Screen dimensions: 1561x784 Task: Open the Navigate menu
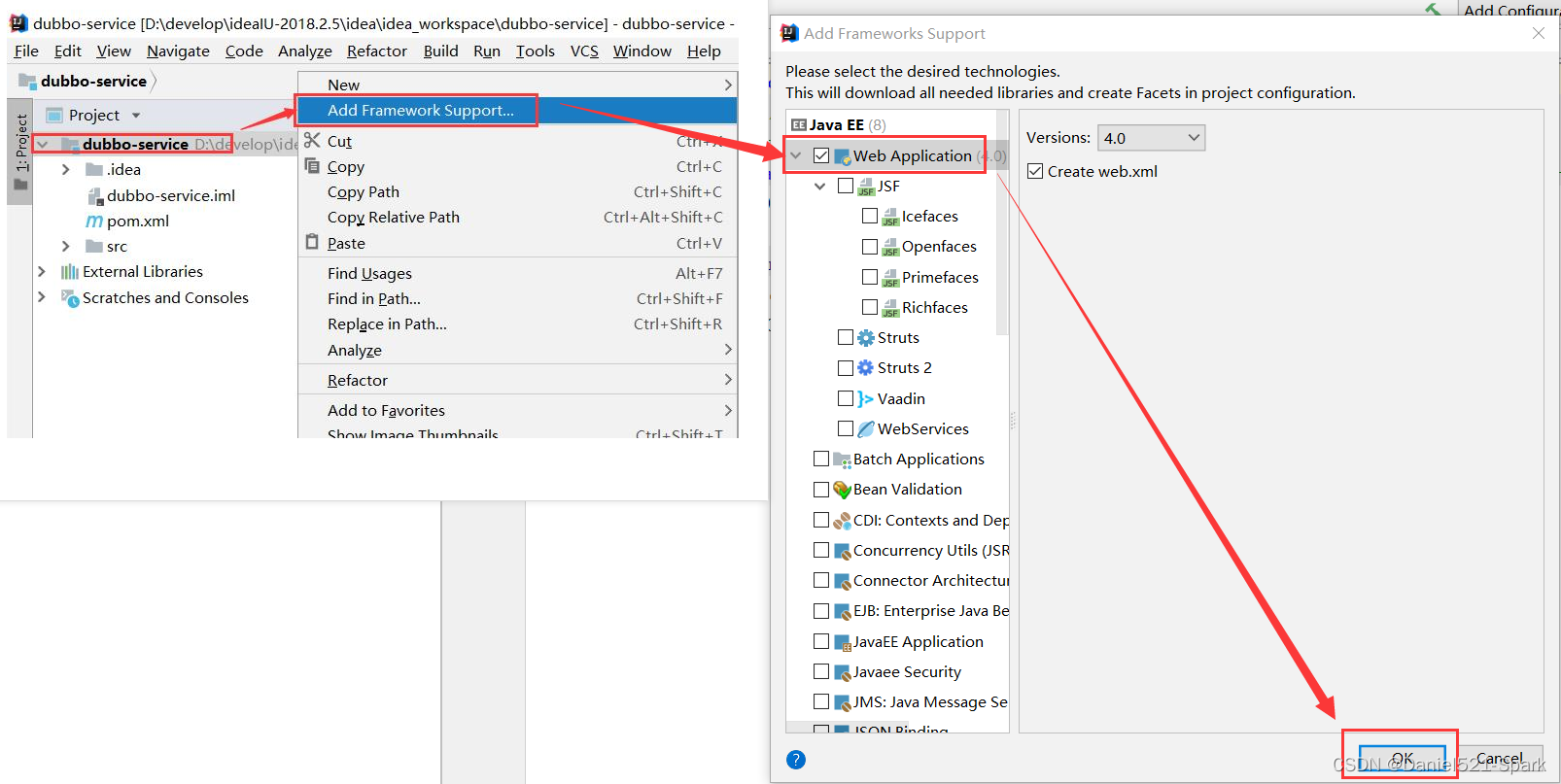(x=178, y=51)
